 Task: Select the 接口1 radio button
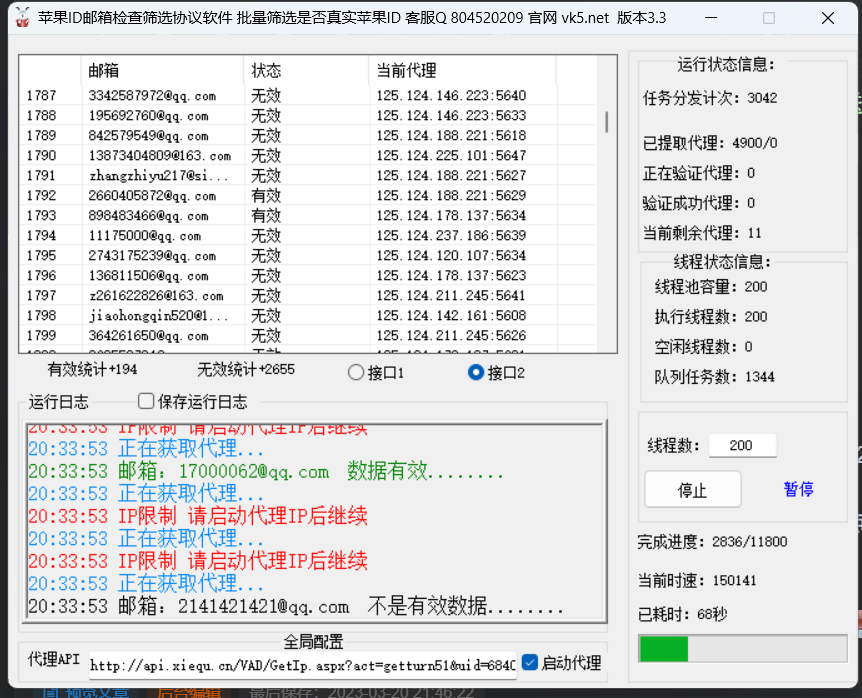[x=356, y=373]
